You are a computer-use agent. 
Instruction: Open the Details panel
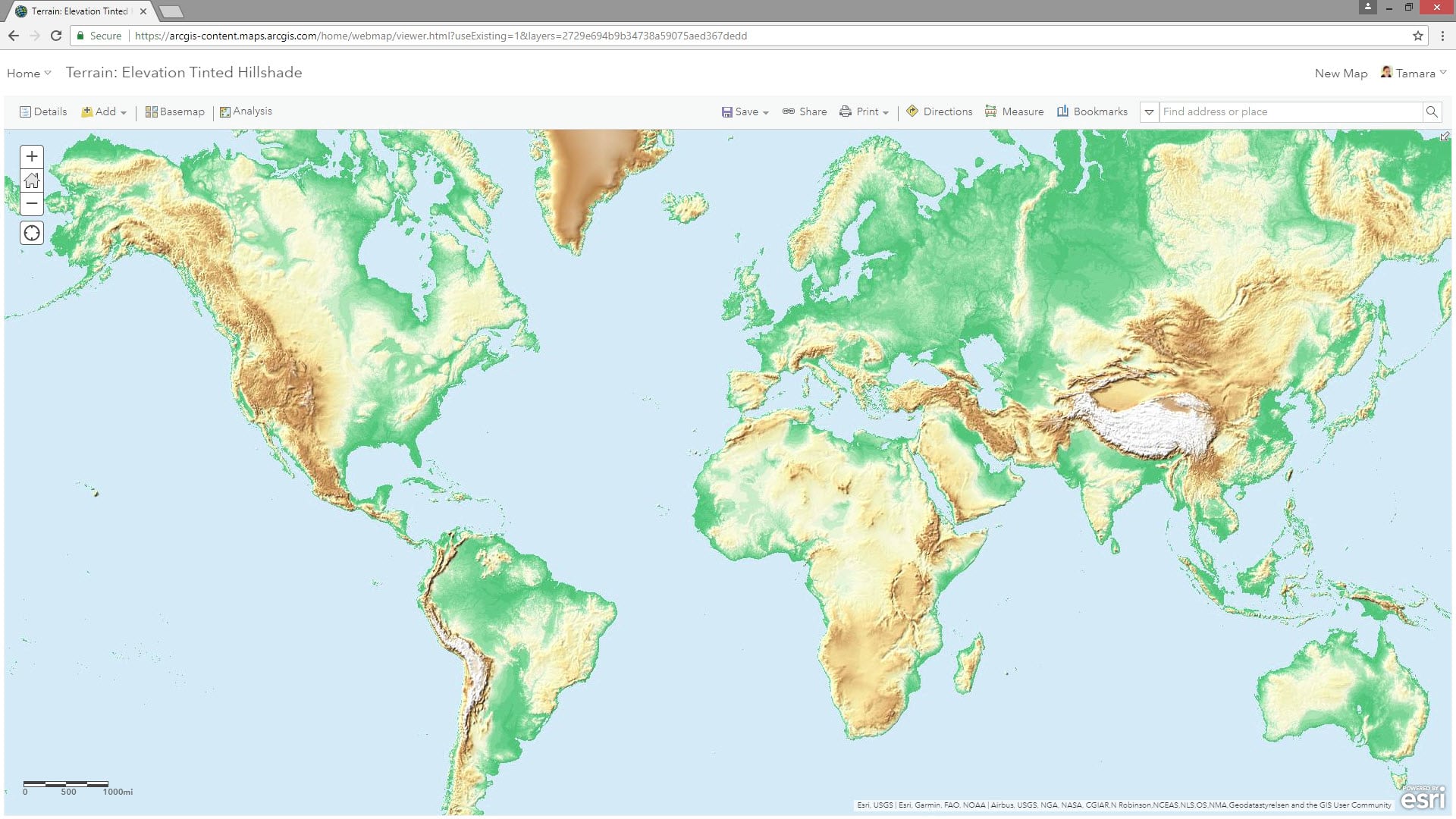point(42,111)
